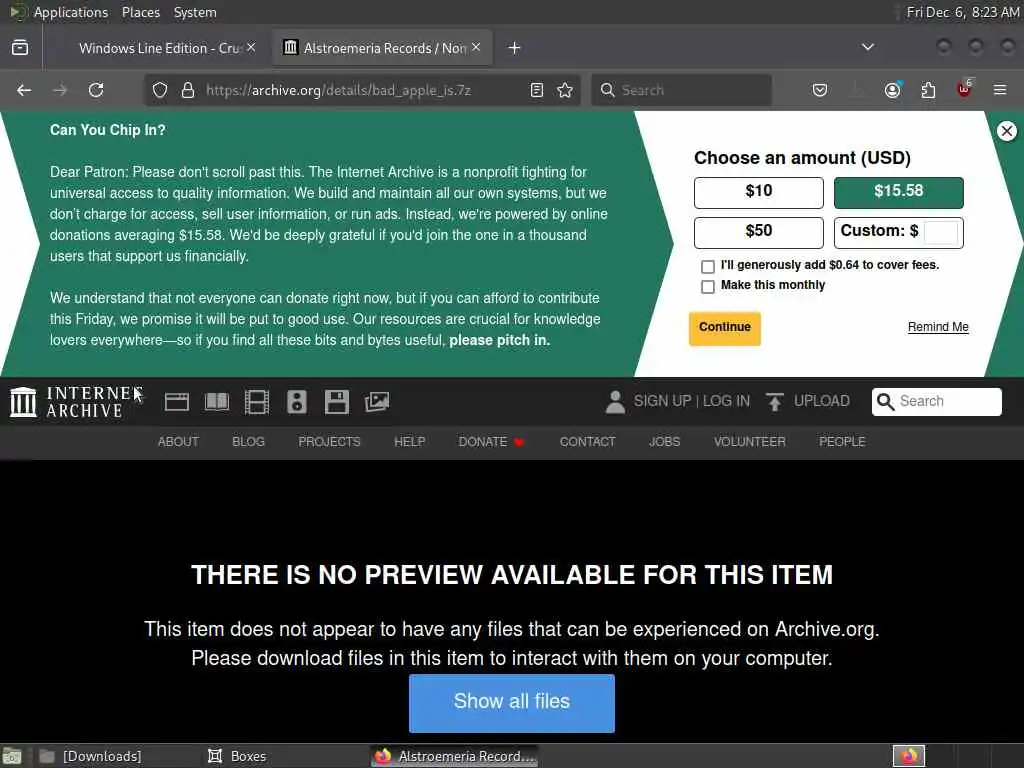Dismiss the donation banner

[1006, 131]
